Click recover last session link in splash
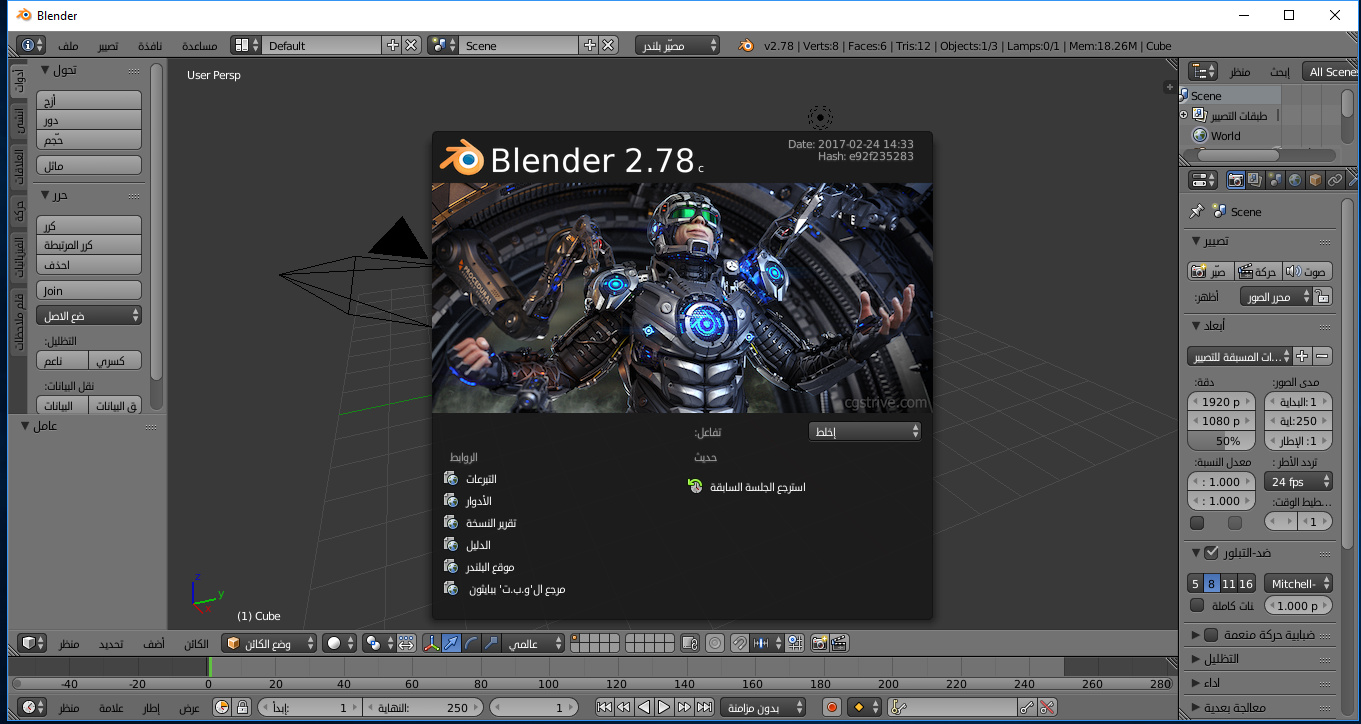1361x724 pixels. coord(748,487)
